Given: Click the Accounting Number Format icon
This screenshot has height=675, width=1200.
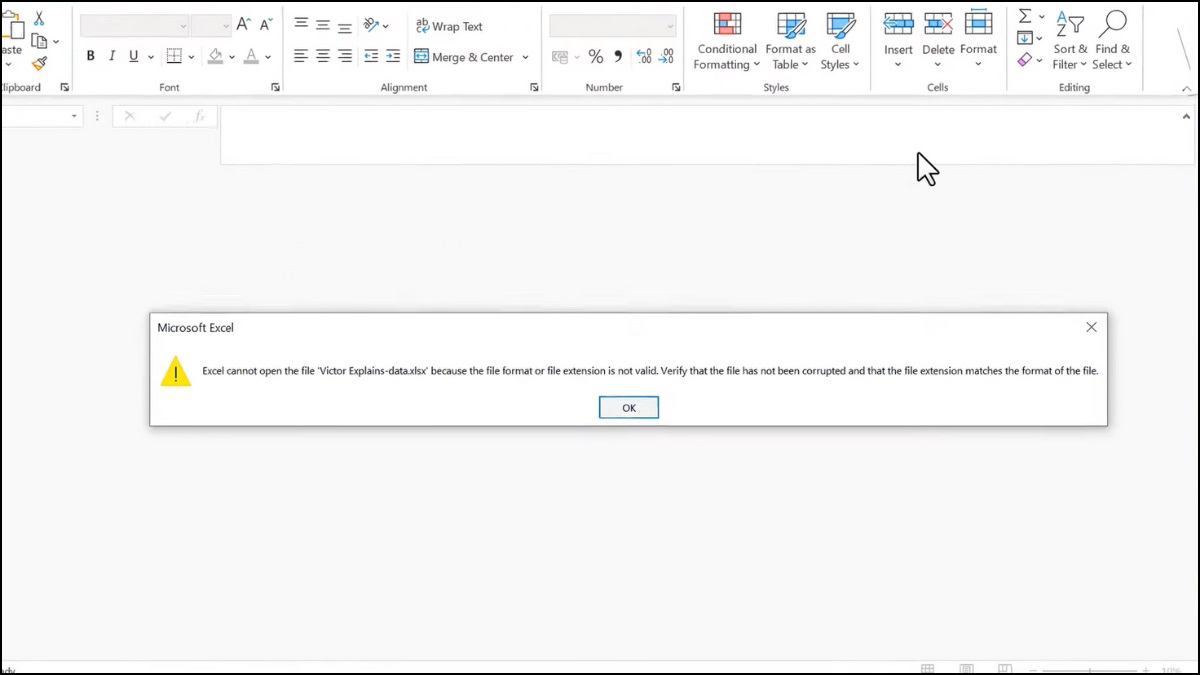Looking at the screenshot, I should (560, 57).
